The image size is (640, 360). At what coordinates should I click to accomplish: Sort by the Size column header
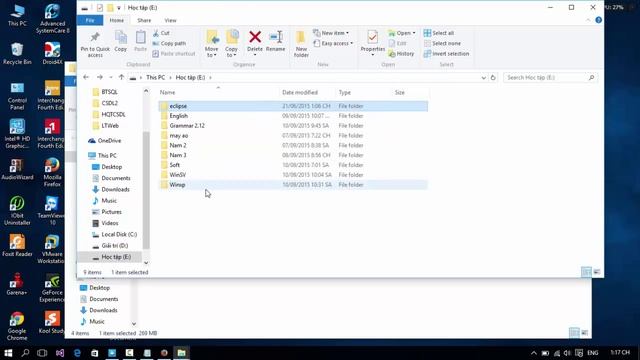coord(400,93)
